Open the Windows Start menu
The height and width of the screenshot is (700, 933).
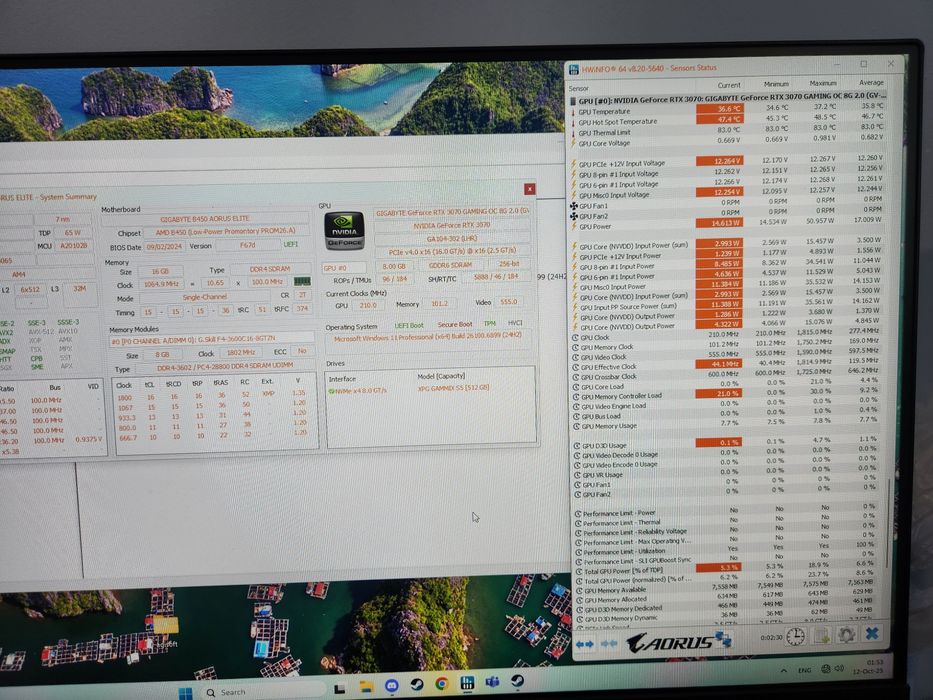pos(186,693)
